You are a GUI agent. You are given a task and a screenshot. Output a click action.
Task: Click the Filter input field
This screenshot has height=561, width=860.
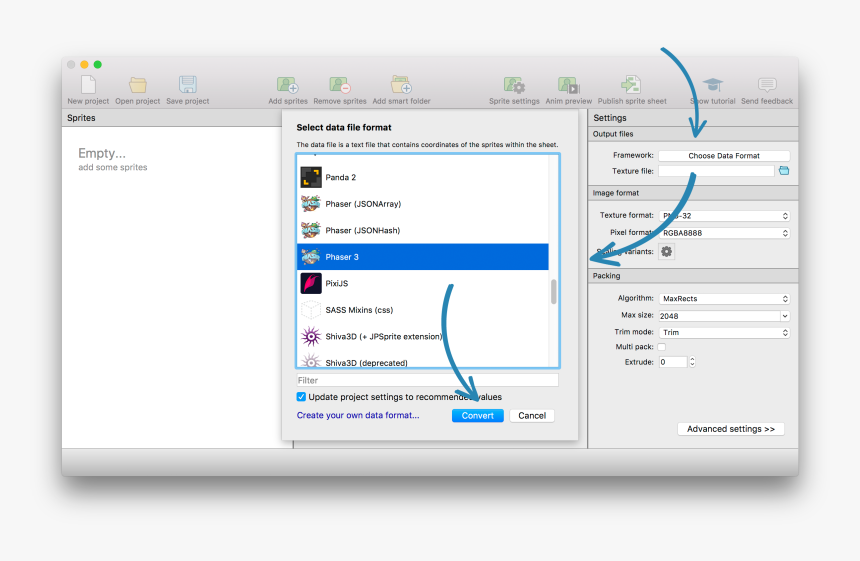427,380
